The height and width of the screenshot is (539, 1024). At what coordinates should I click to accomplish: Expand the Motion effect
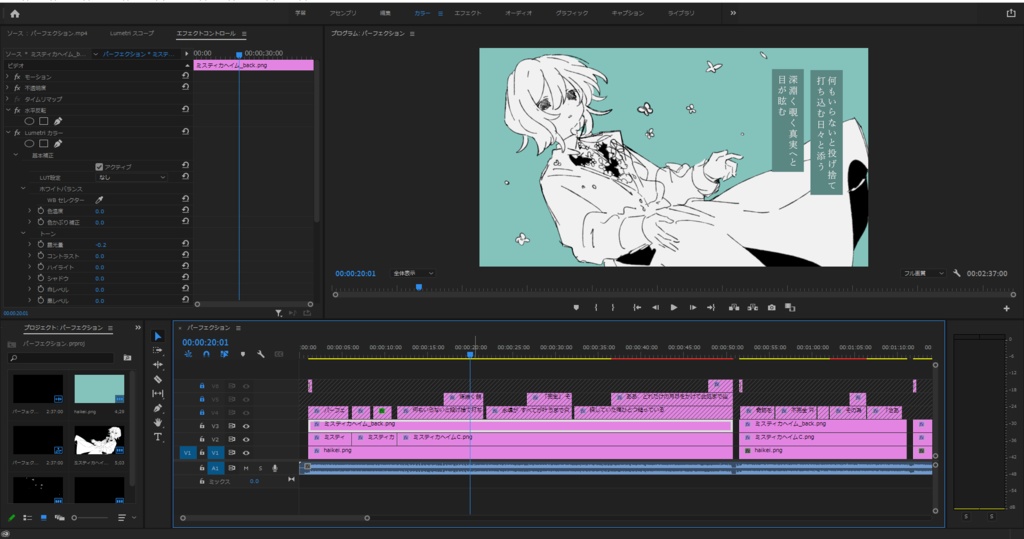tap(8, 76)
